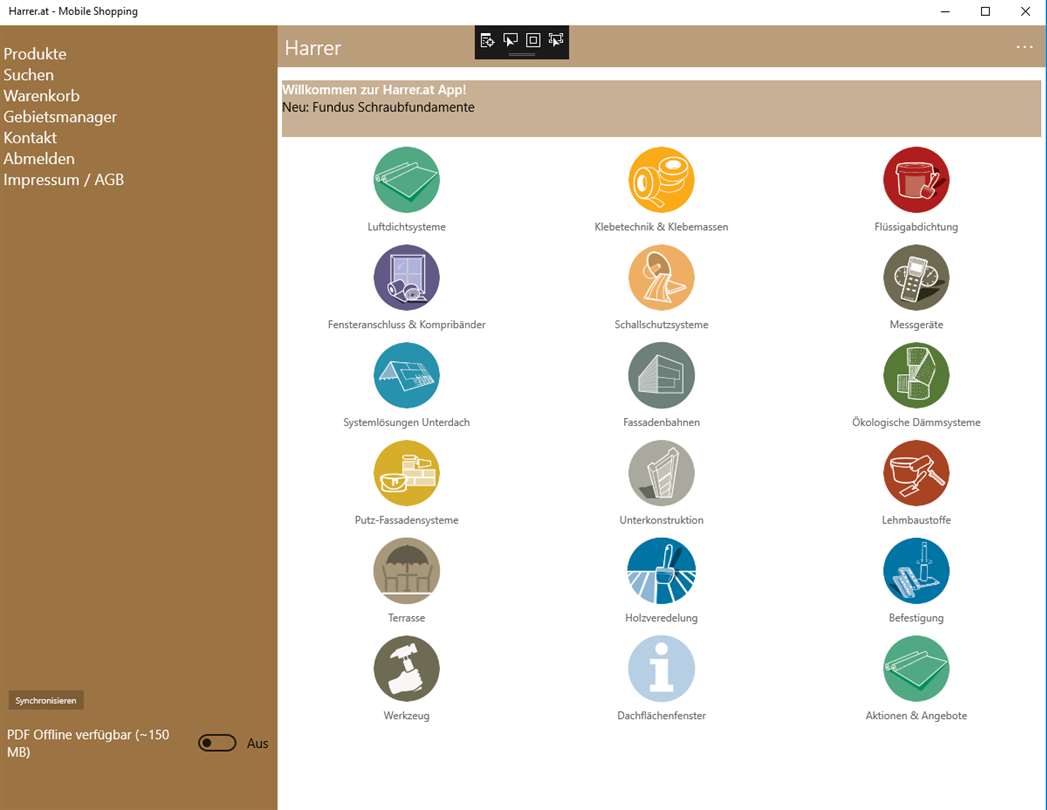The height and width of the screenshot is (810, 1047).
Task: Click the Schallschutzsysteme text label
Action: coord(661,325)
